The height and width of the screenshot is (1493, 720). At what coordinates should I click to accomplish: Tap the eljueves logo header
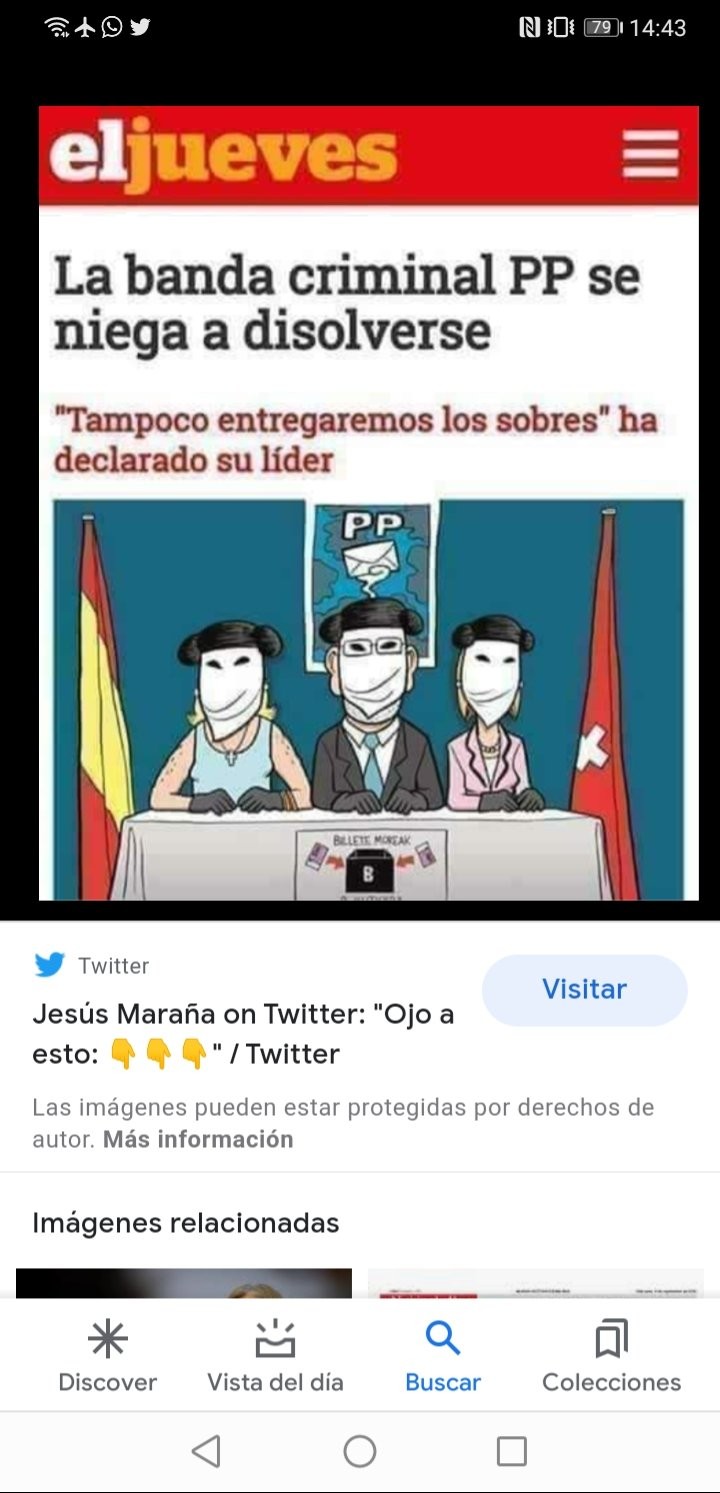click(223, 156)
